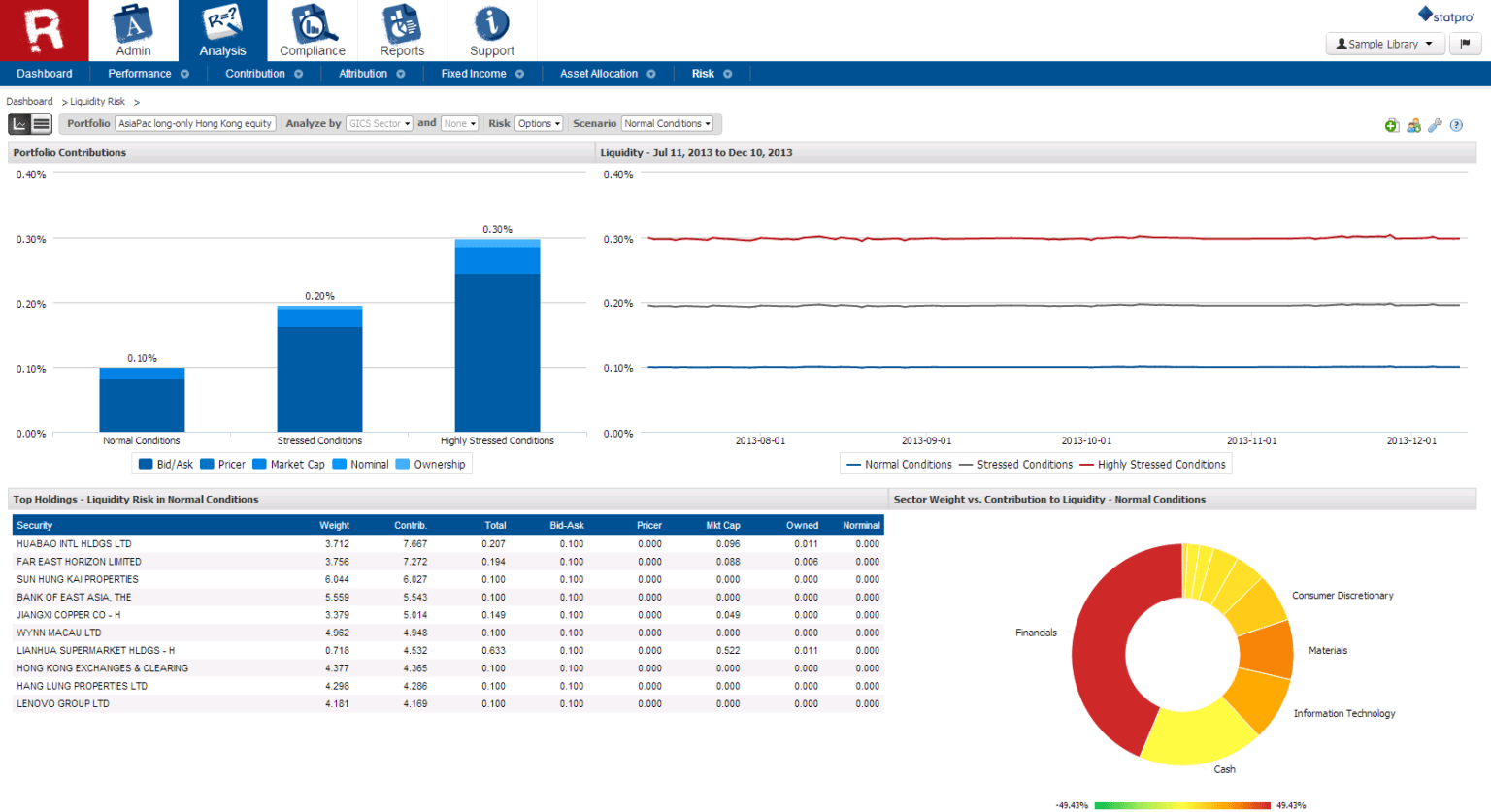Click the wrench settings icon
Image resolution: width=1491 pixels, height=812 pixels.
tap(1436, 125)
